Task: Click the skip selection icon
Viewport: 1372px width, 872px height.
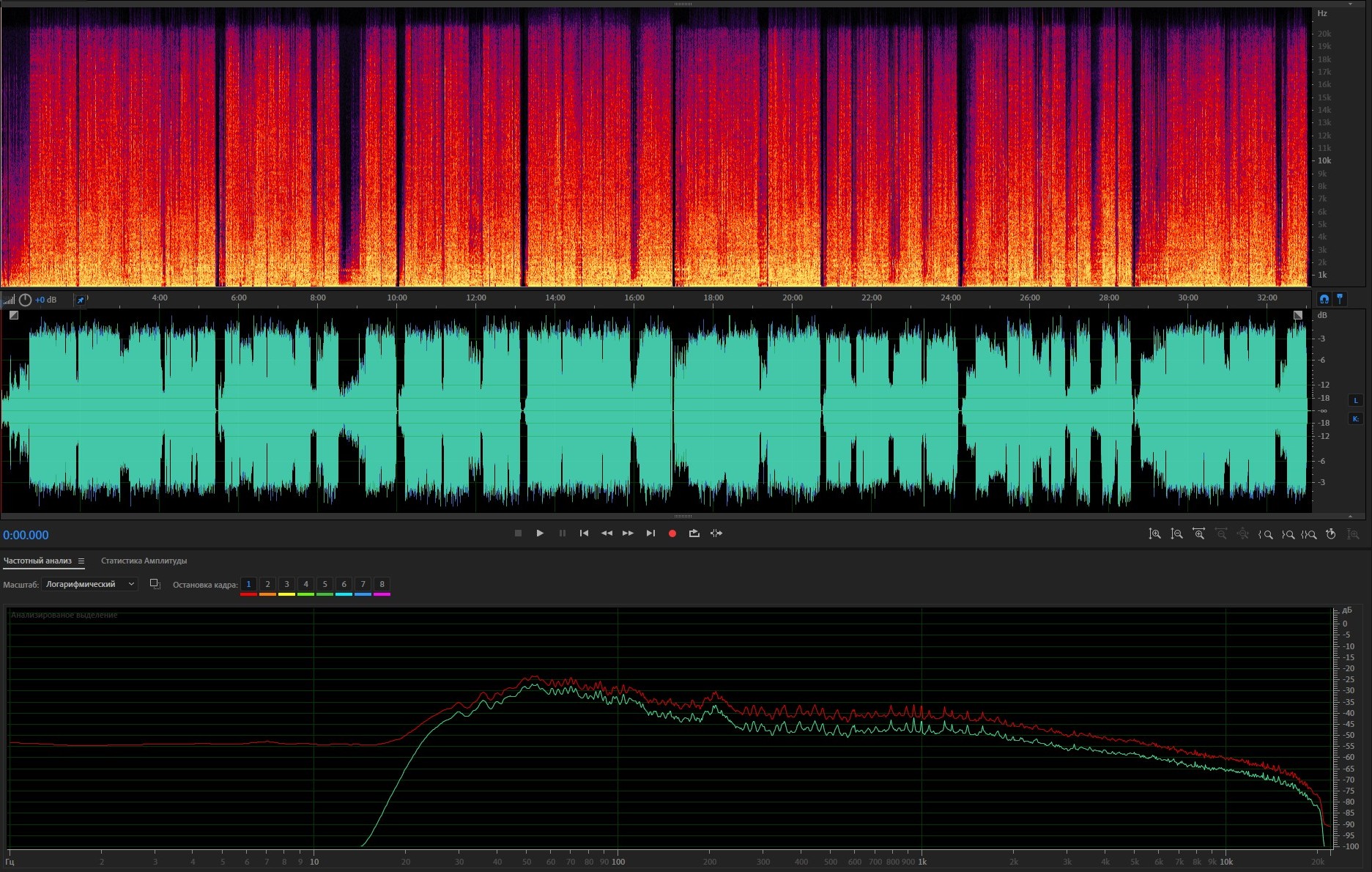Action: pos(716,533)
